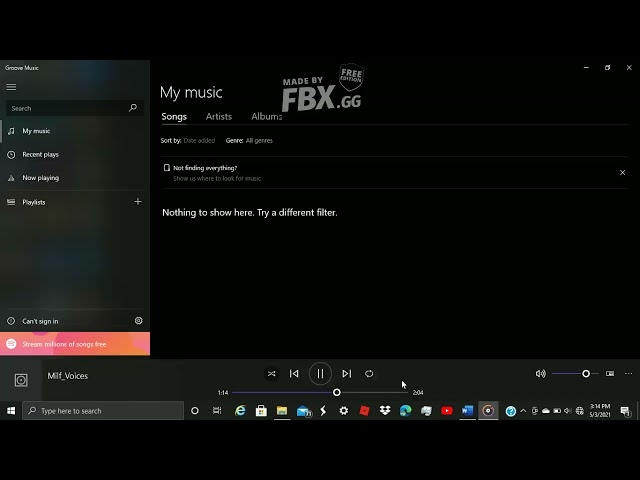Go to Now playing
Image resolution: width=640 pixels, height=480 pixels.
(x=75, y=178)
